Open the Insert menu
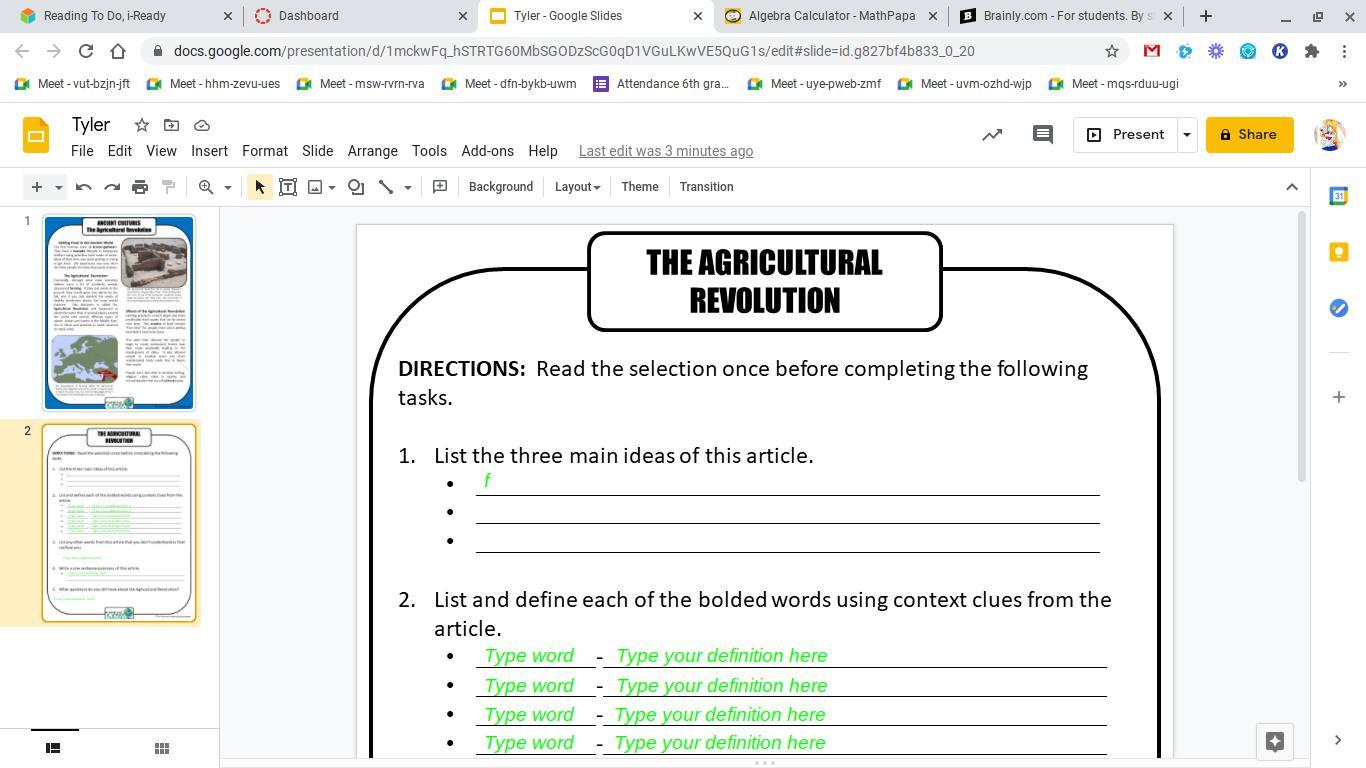1366x768 pixels. click(x=209, y=151)
